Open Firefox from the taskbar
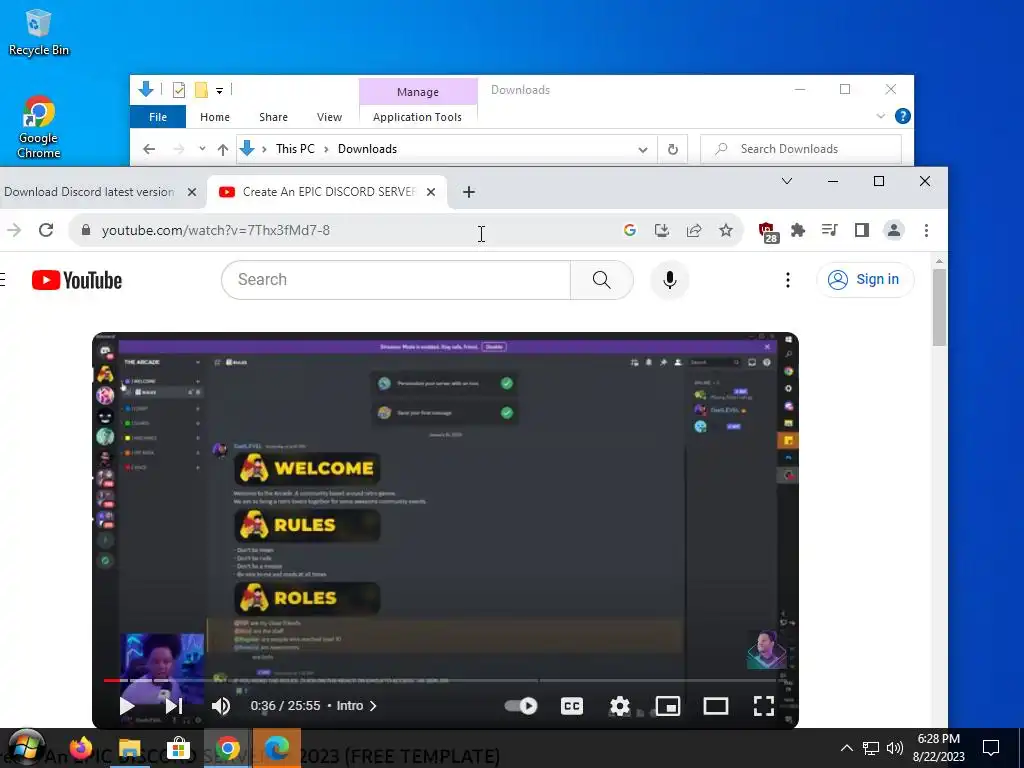 coord(81,748)
